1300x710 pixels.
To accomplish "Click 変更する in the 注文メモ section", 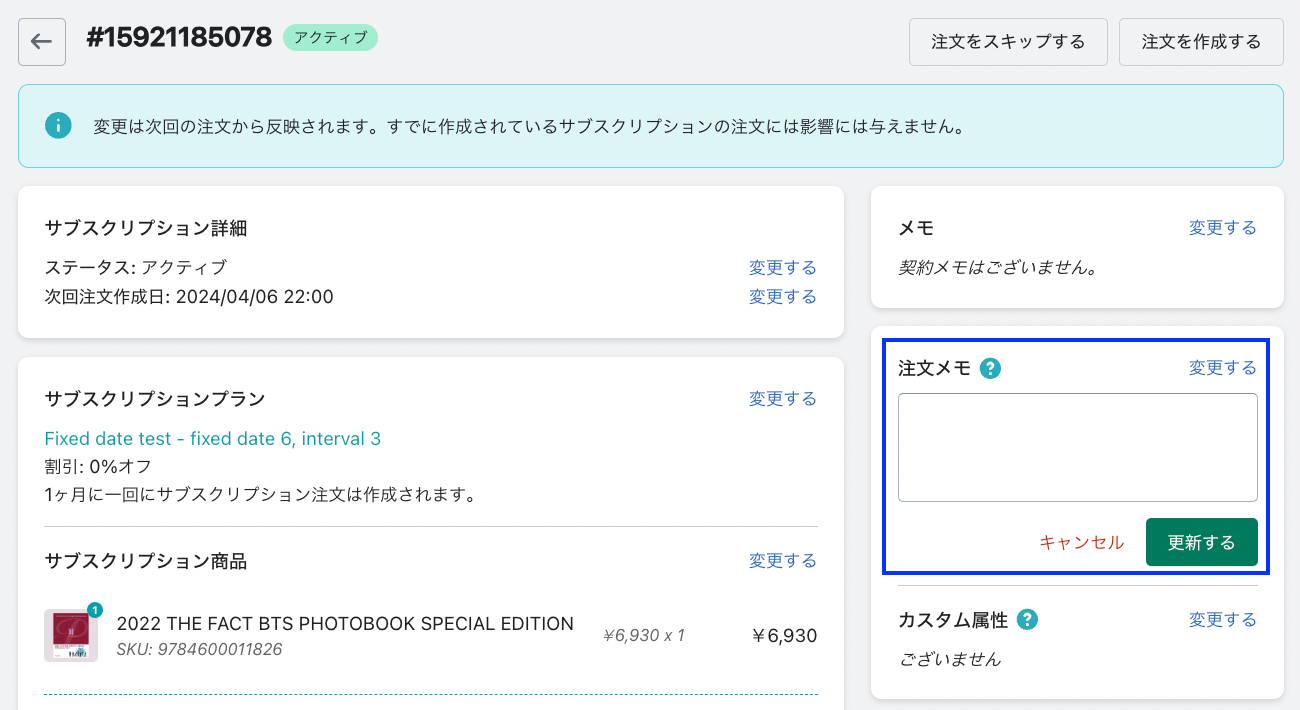I will coord(1222,368).
